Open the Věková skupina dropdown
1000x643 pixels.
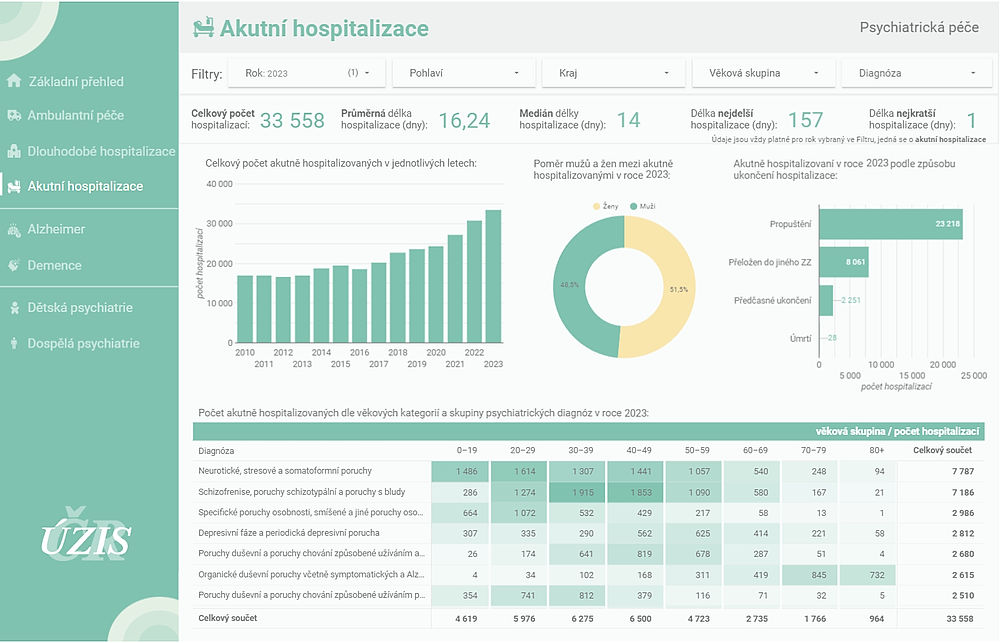[765, 72]
